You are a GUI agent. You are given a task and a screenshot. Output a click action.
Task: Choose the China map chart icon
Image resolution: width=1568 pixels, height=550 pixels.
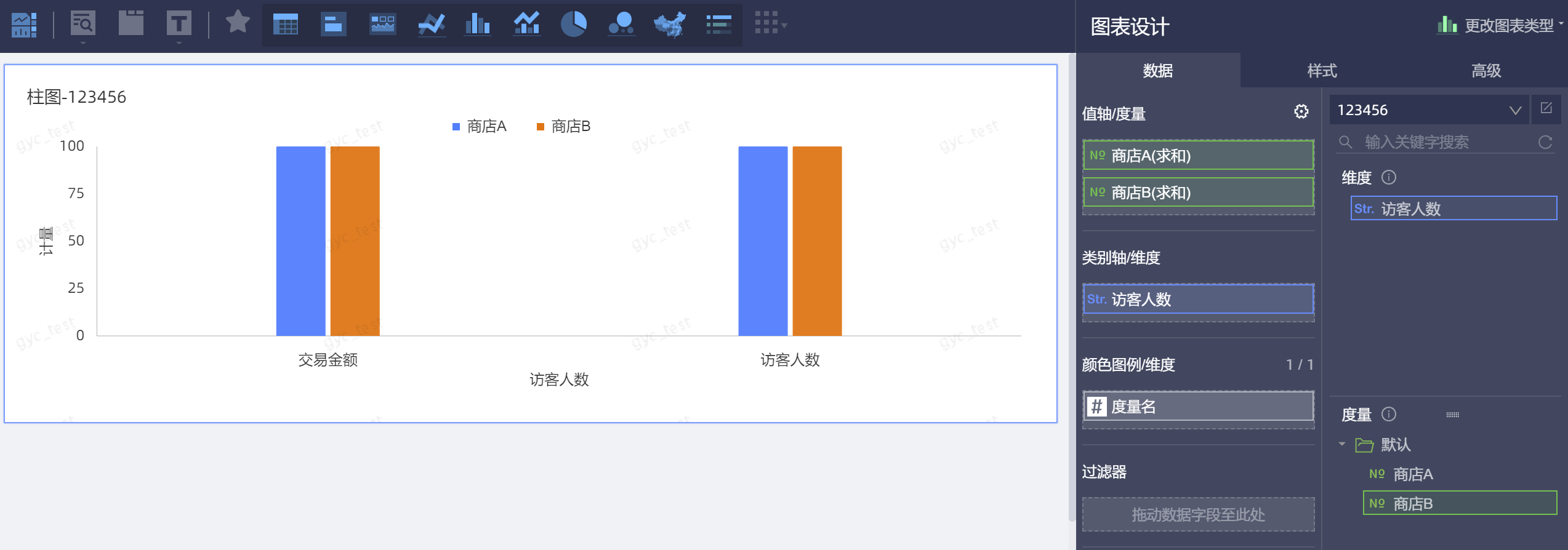[x=670, y=25]
